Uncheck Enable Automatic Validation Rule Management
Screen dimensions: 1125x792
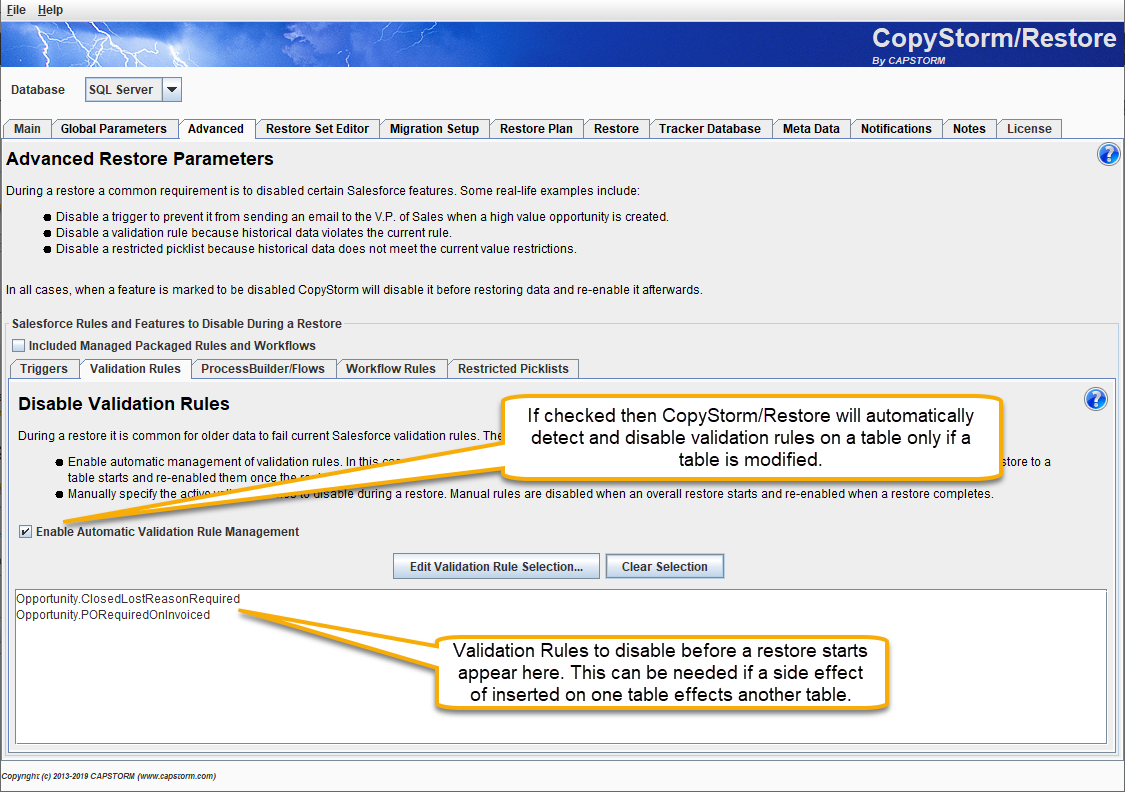click(25, 532)
